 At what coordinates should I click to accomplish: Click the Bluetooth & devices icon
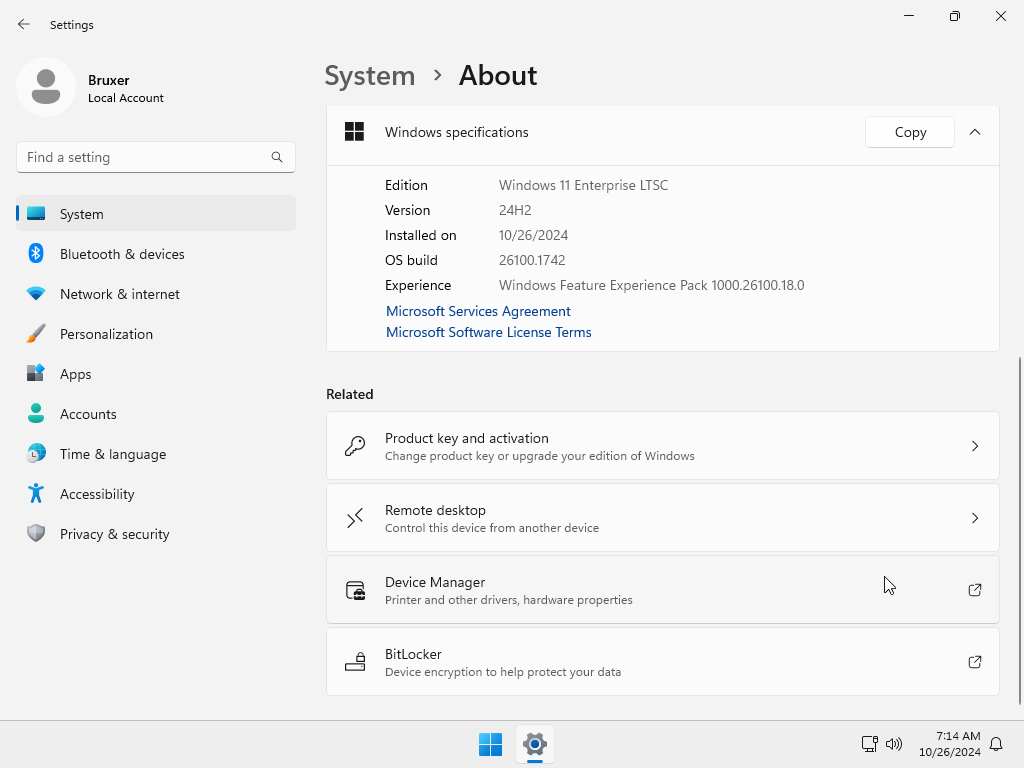(36, 254)
